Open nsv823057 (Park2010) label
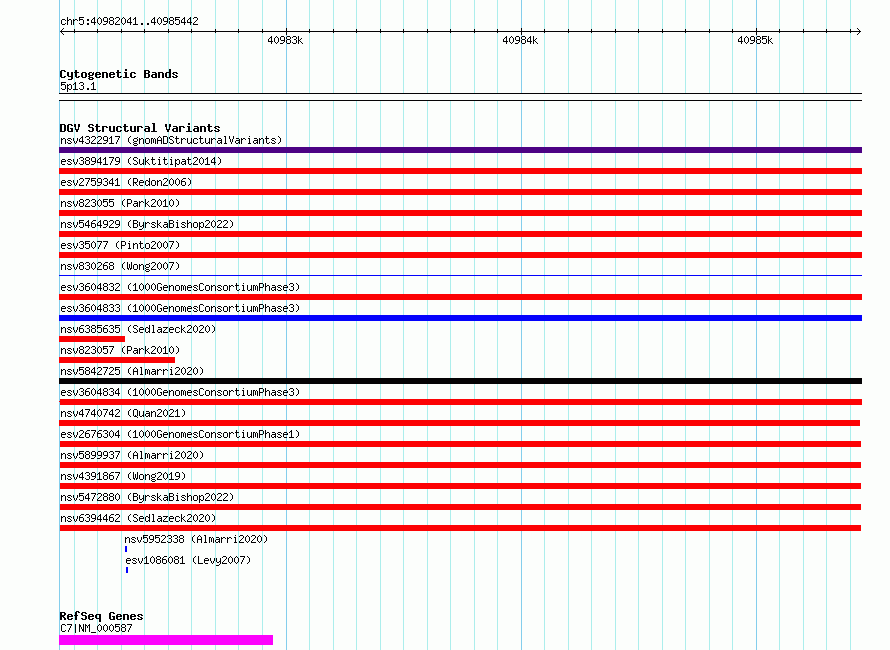Image resolution: width=890 pixels, height=650 pixels. pos(120,350)
